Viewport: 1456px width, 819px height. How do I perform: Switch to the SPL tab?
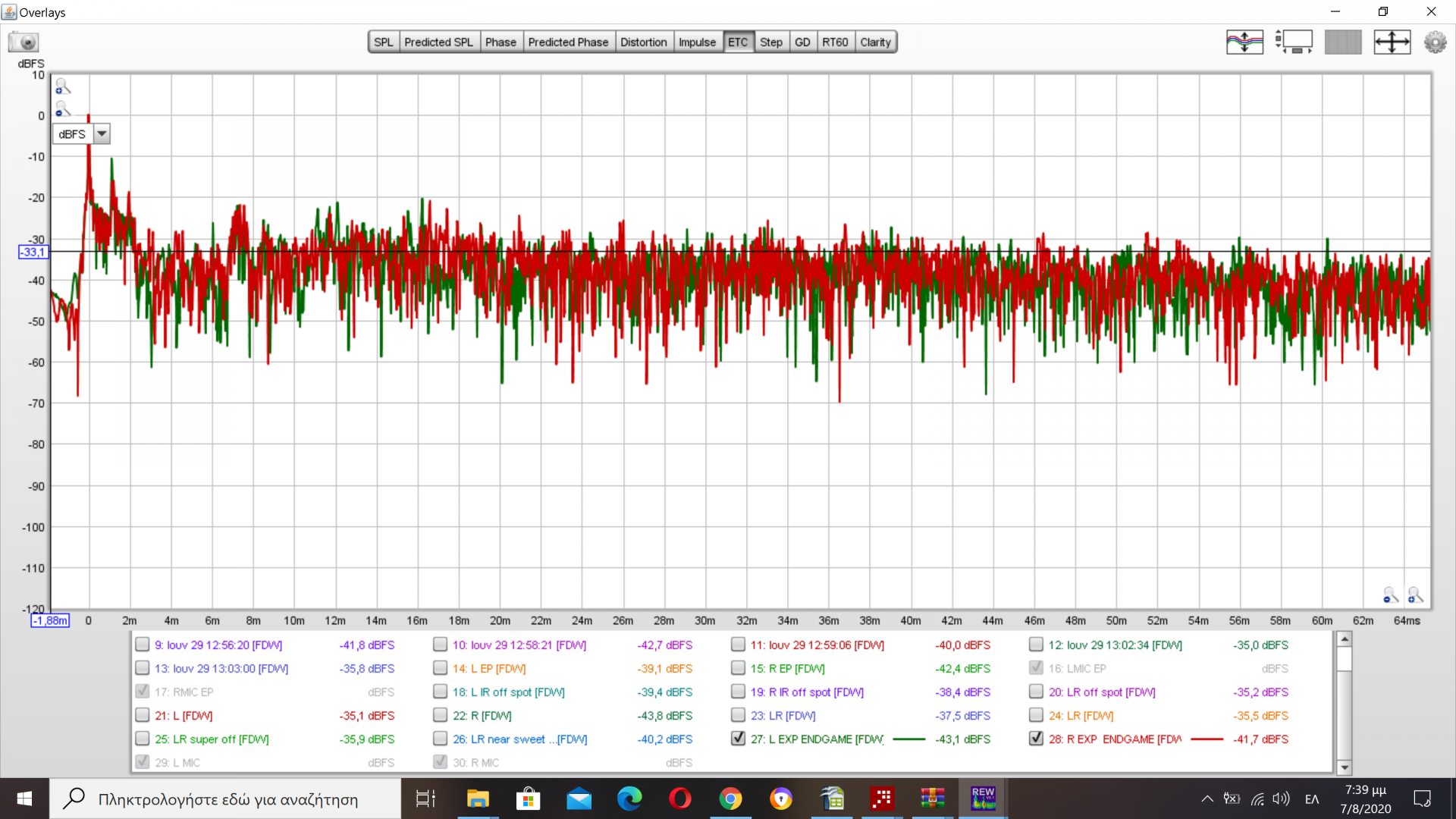(384, 42)
